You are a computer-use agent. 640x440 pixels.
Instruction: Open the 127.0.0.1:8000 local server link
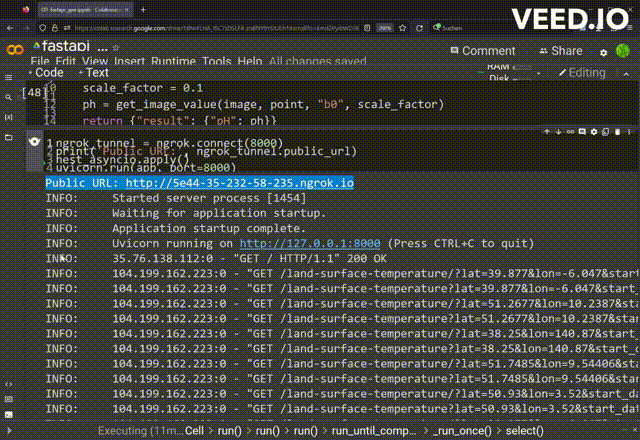pos(296,243)
